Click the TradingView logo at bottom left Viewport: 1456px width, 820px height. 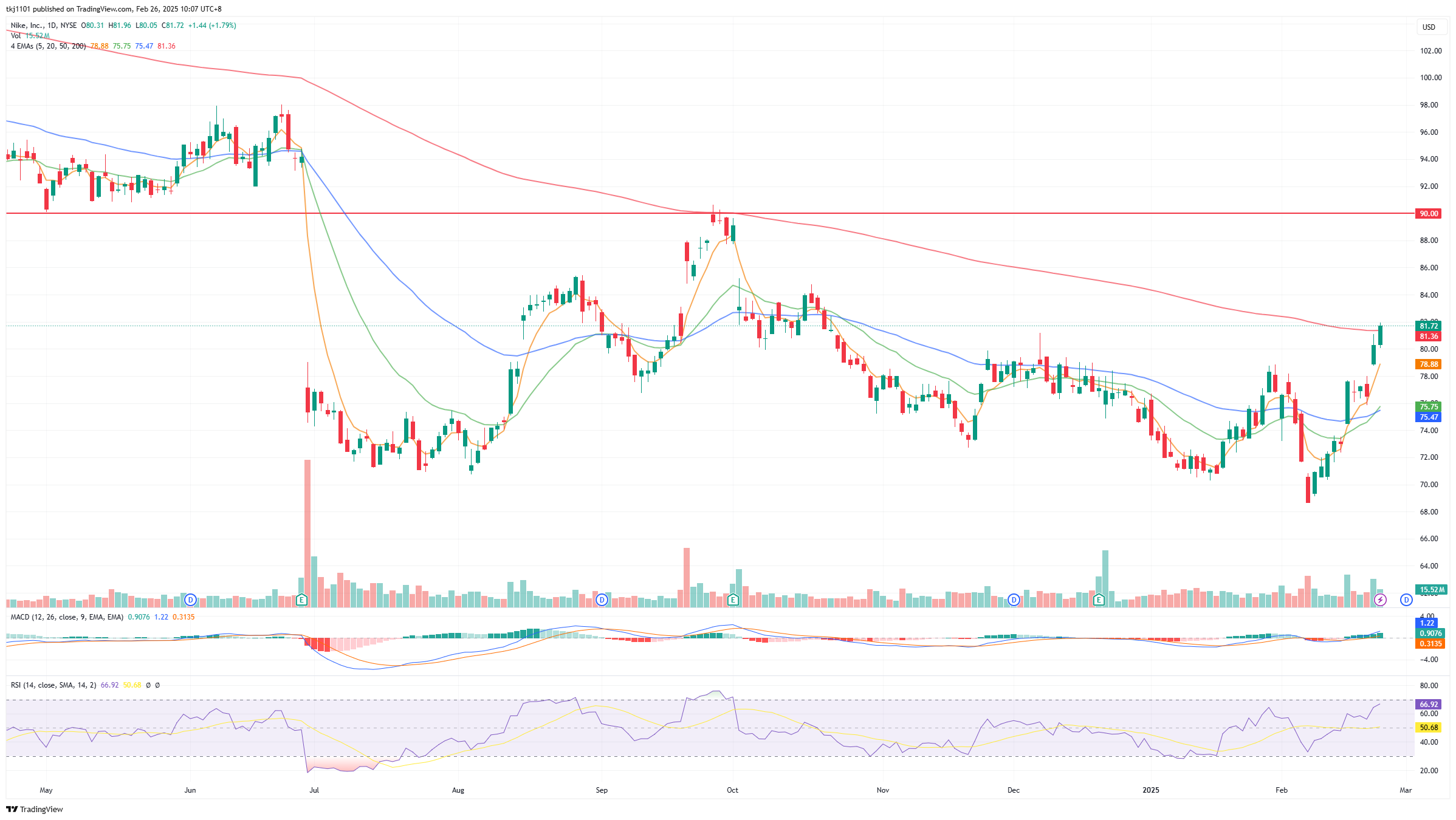[x=35, y=809]
